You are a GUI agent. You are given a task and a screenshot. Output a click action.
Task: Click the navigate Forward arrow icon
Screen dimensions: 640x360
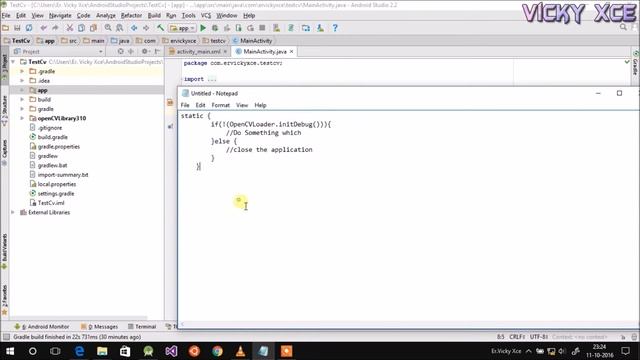click(146, 28)
